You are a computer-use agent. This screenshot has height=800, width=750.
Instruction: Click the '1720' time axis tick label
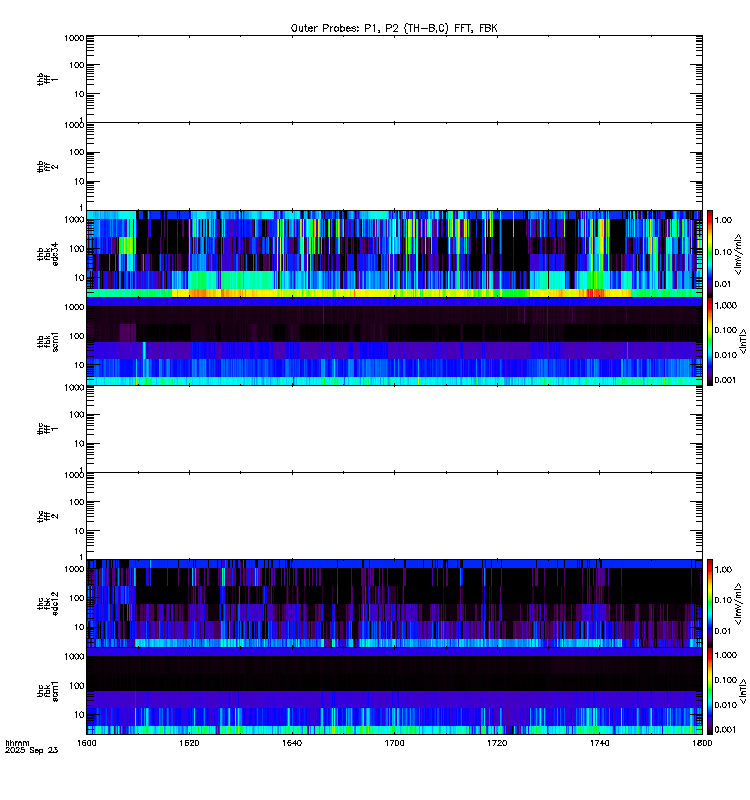pos(497,743)
